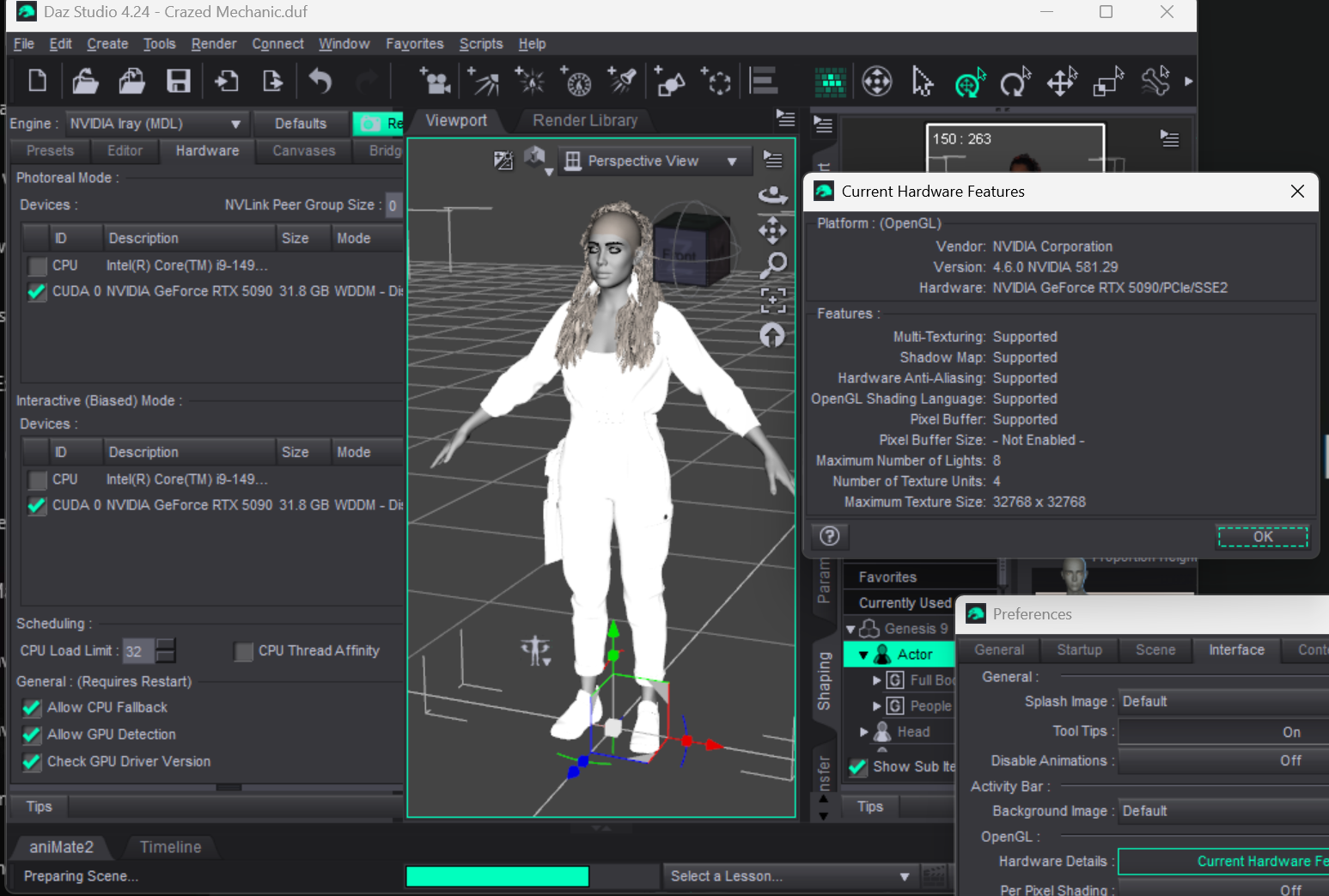The width and height of the screenshot is (1329, 896).
Task: Select the Rotate tool
Action: (1015, 82)
